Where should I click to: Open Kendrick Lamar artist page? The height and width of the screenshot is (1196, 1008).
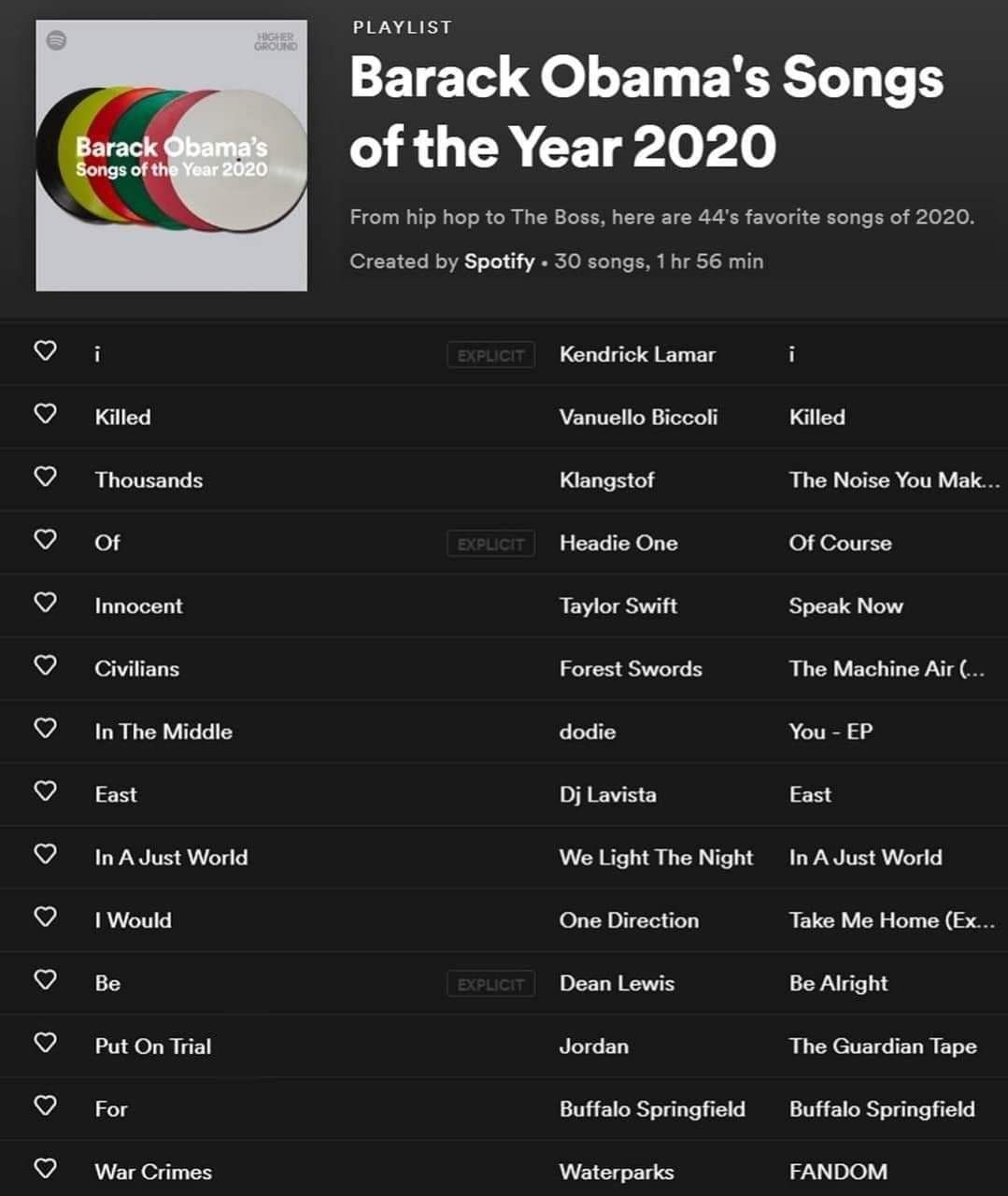point(637,354)
